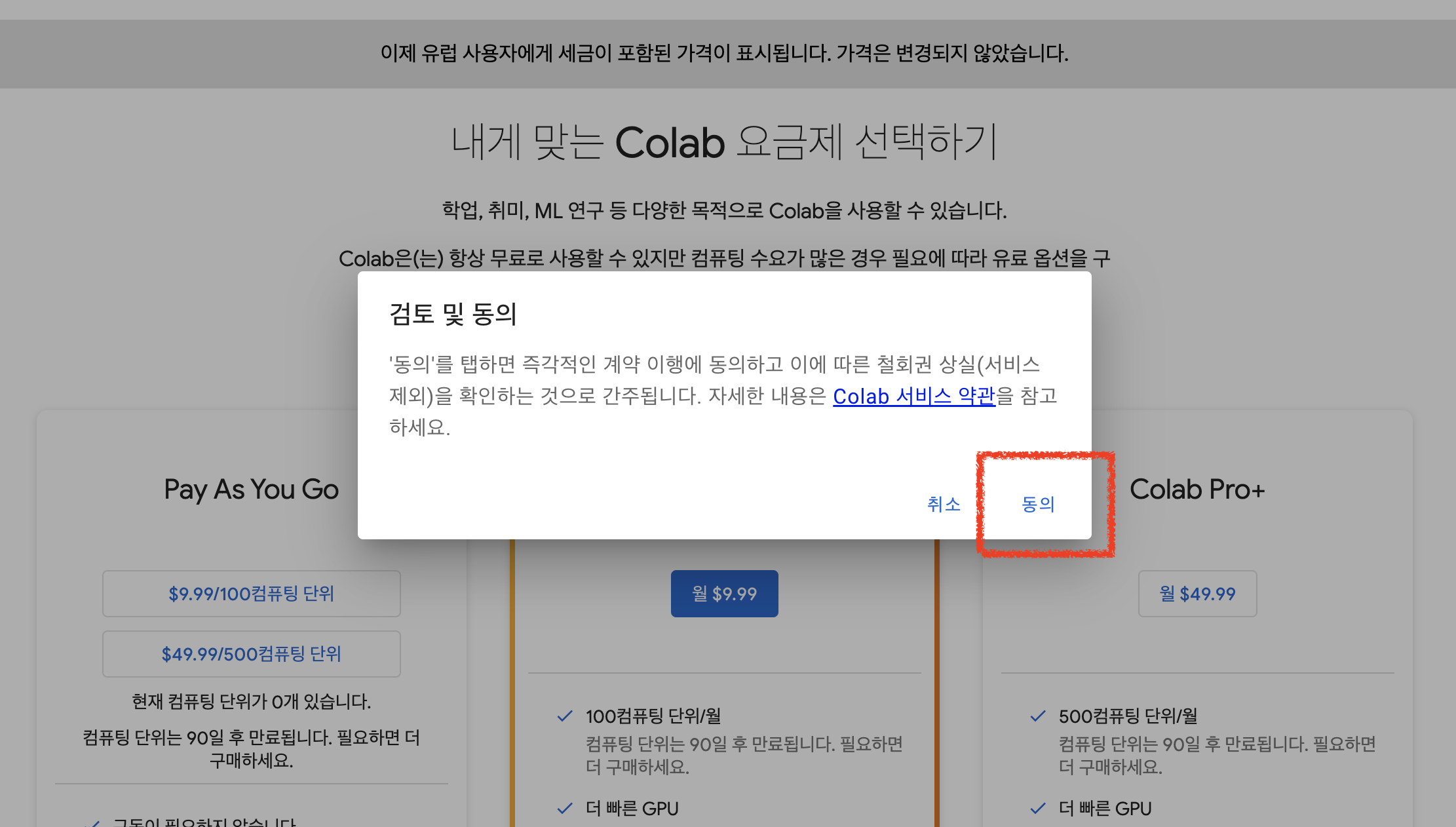Click the European tax notice banner
Image resolution: width=1456 pixels, height=827 pixels.
click(x=724, y=53)
